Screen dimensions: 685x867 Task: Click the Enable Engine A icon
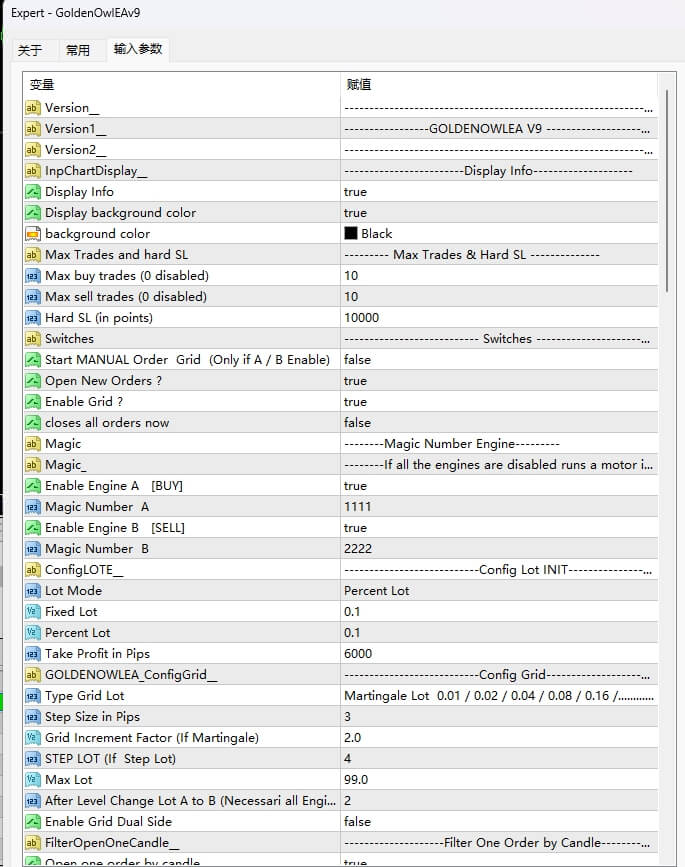tap(33, 486)
